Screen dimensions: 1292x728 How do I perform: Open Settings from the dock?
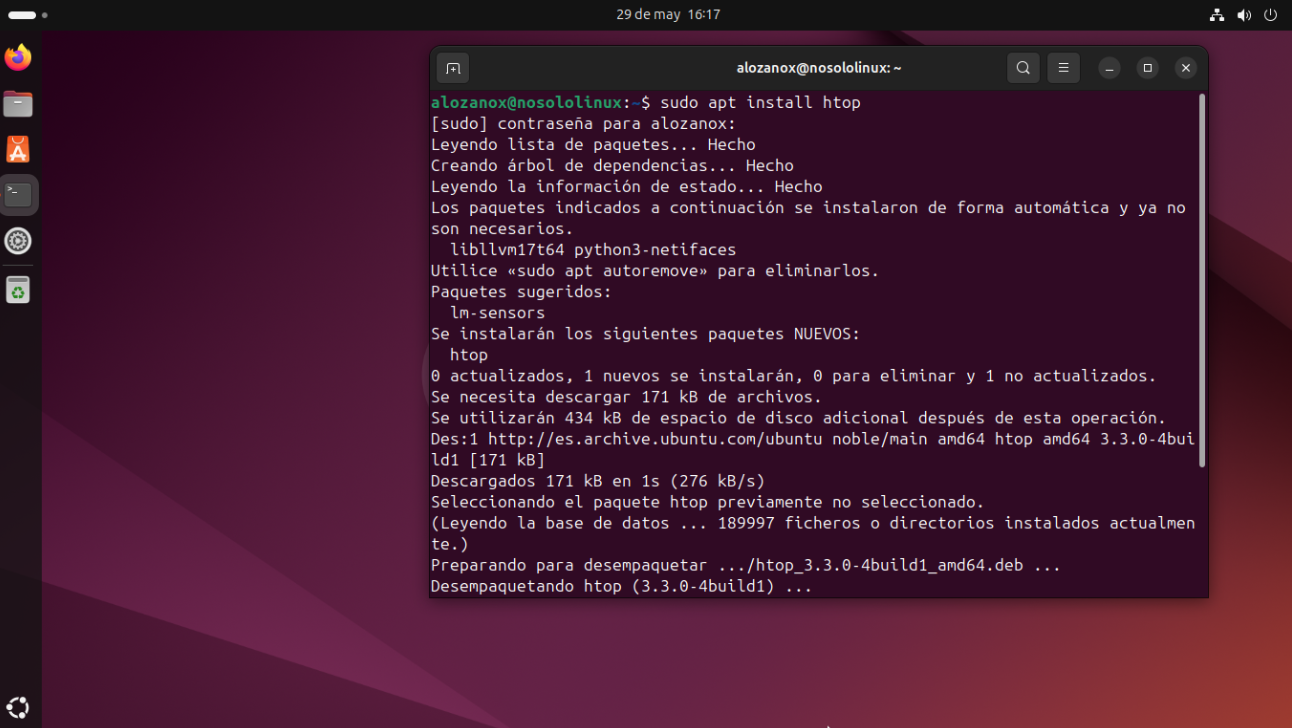pyautogui.click(x=18, y=241)
